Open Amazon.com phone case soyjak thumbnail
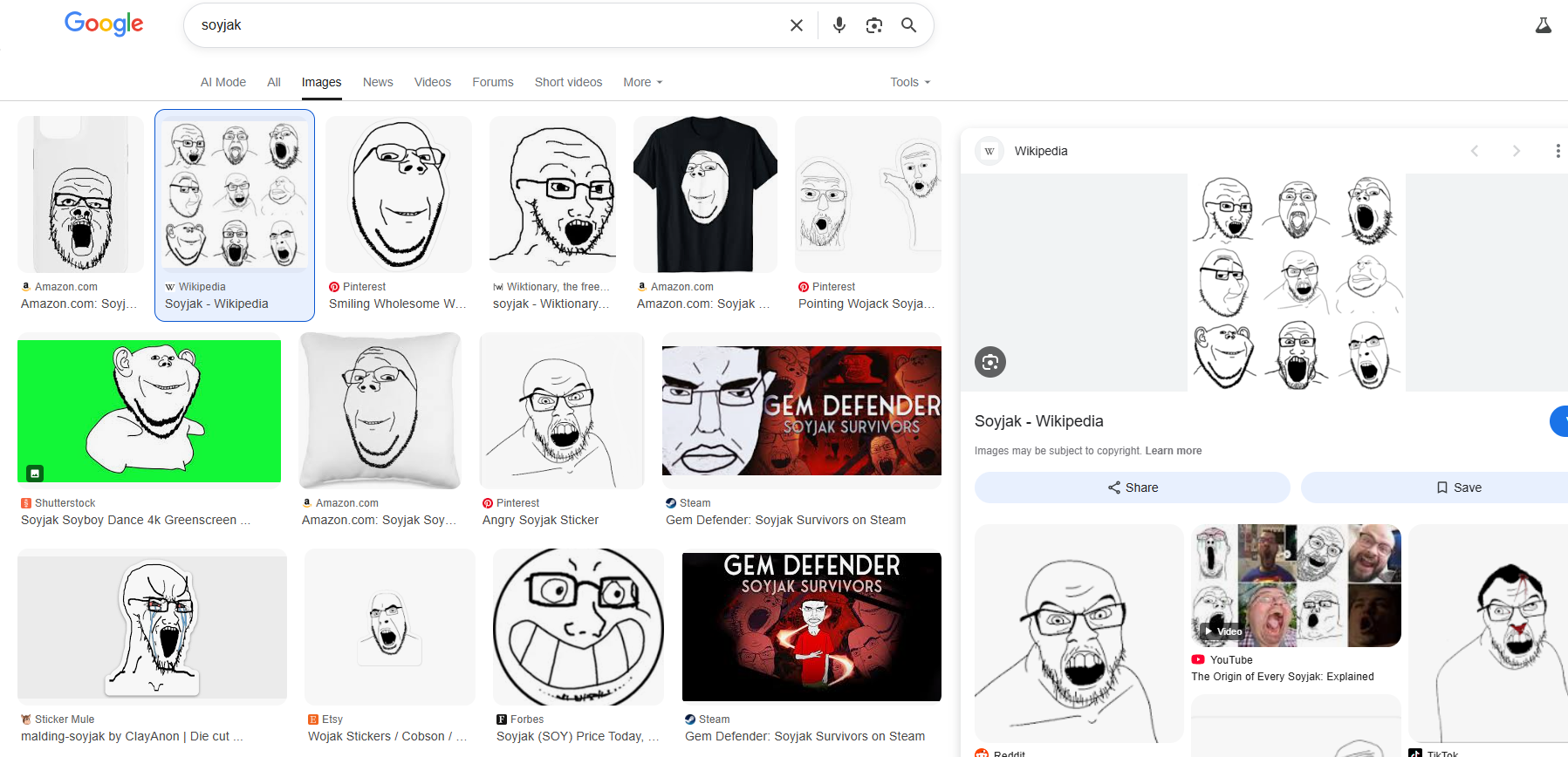 point(80,194)
